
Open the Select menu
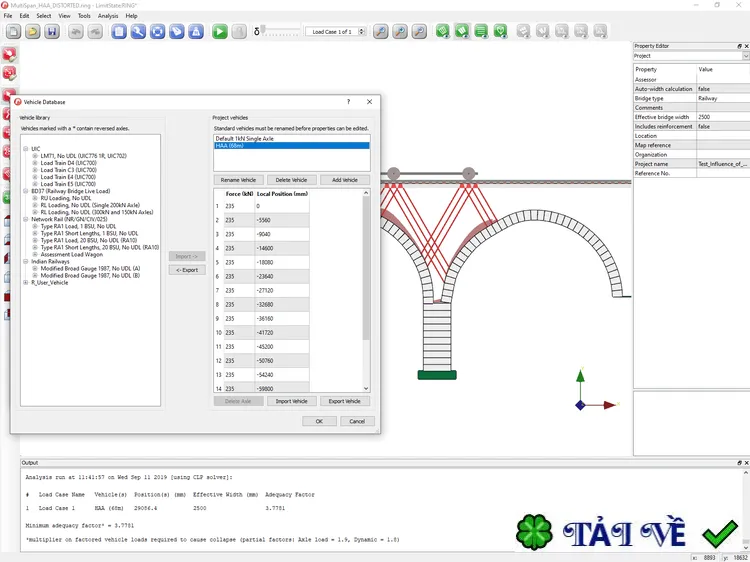tap(44, 16)
